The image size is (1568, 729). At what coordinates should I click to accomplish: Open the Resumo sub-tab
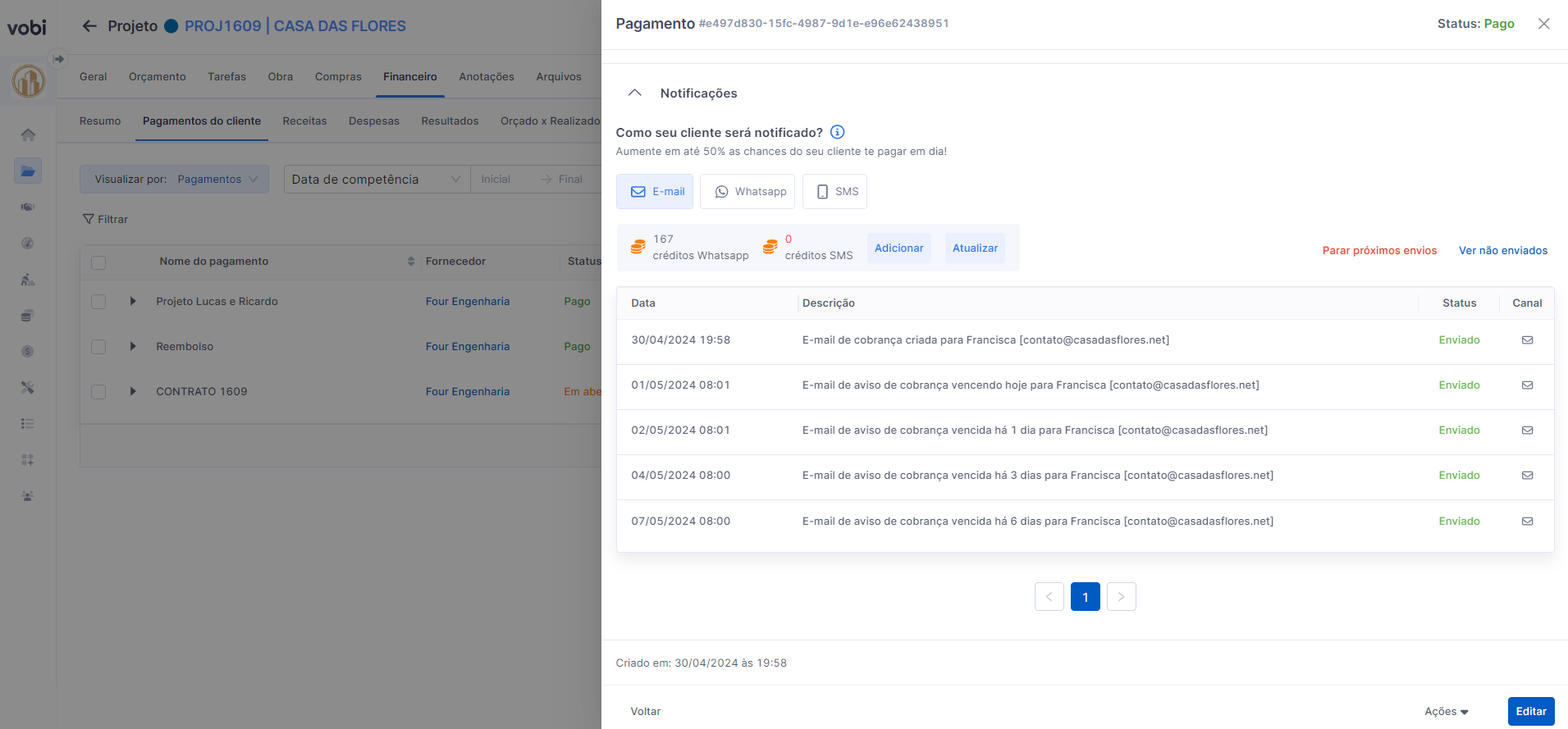[x=100, y=121]
